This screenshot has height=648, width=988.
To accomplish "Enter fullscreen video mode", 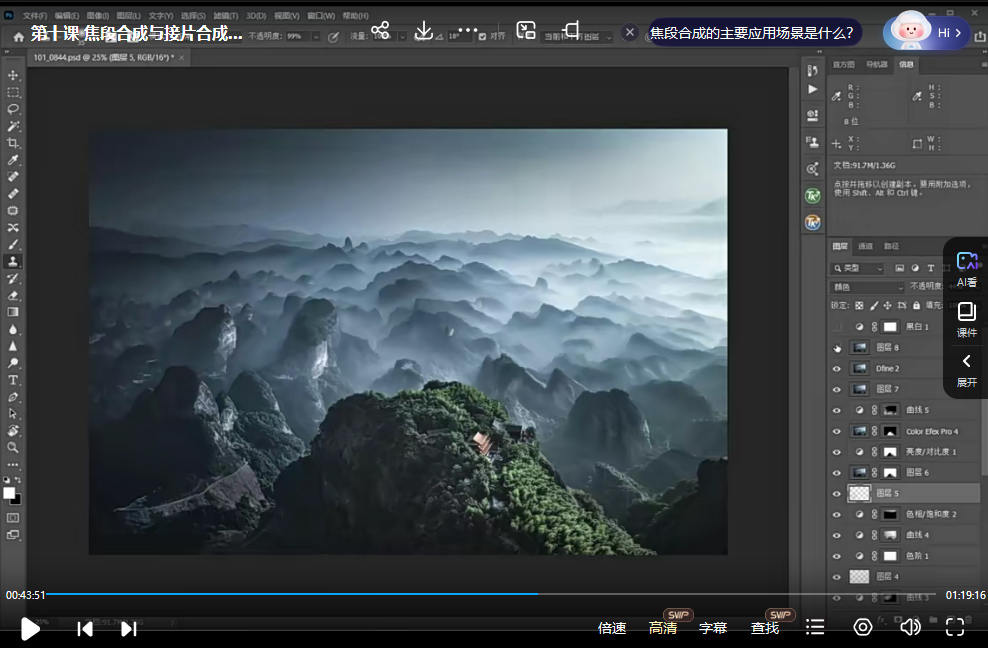I will (954, 627).
